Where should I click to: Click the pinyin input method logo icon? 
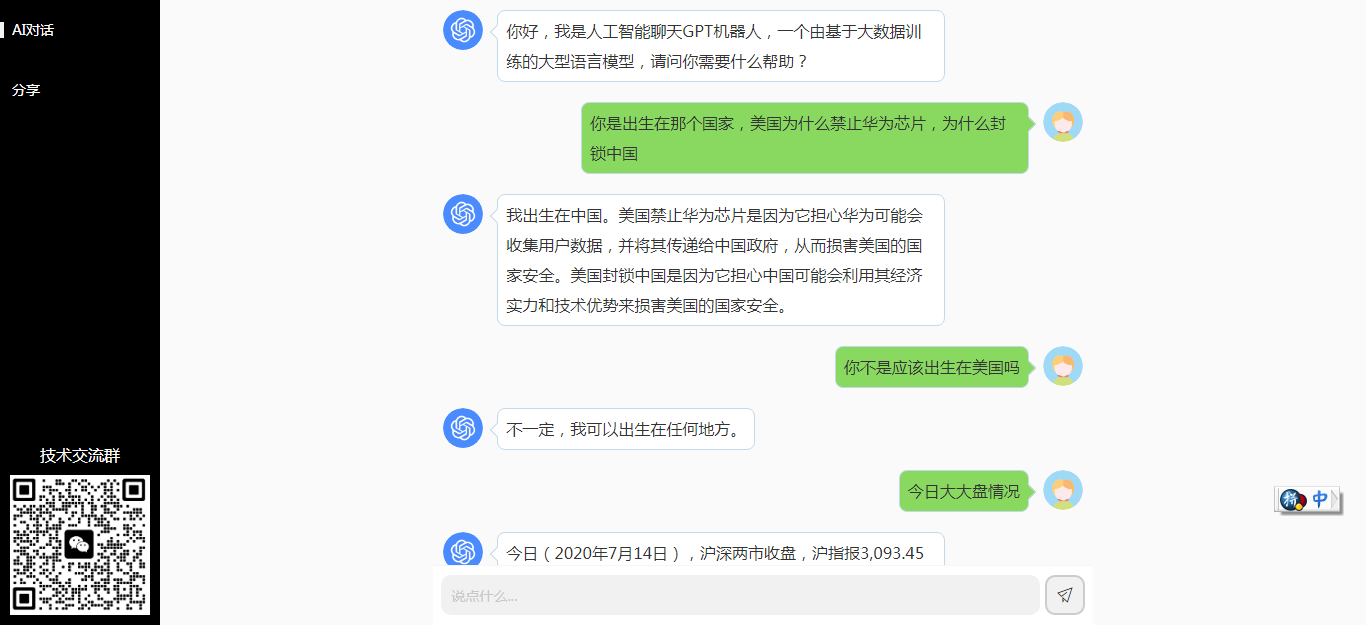point(1292,500)
